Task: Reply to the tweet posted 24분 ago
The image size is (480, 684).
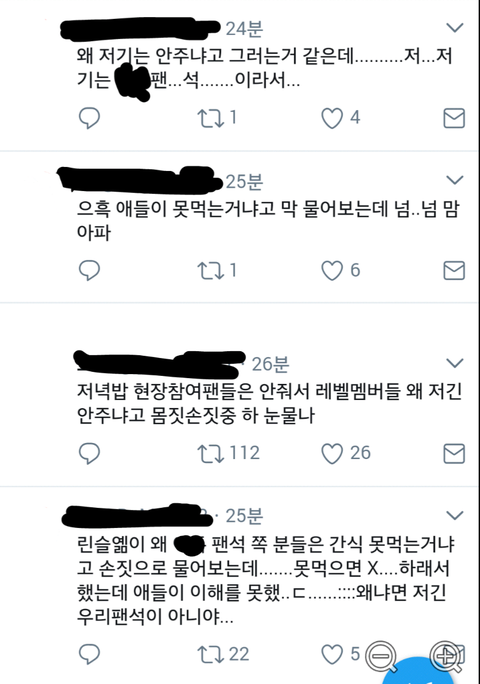Action: (89, 118)
